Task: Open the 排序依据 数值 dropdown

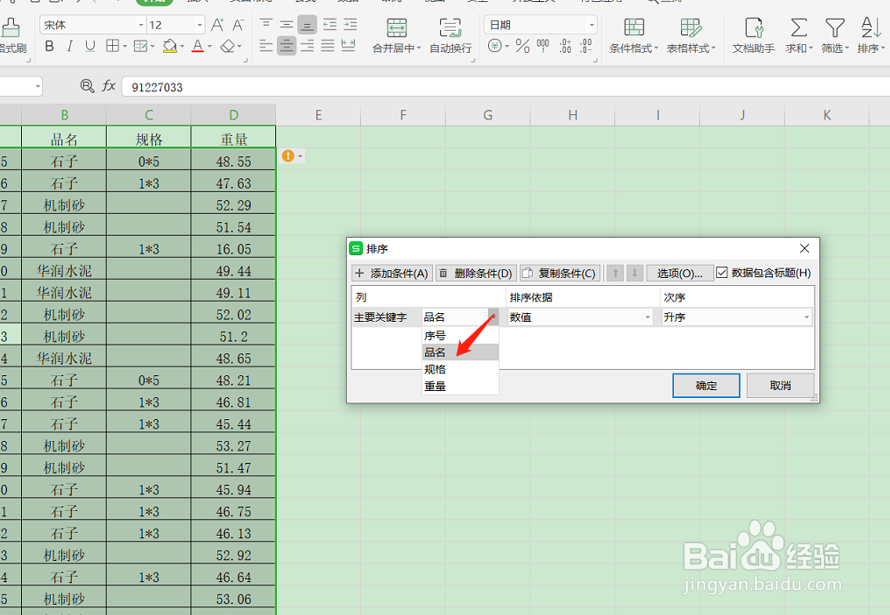Action: tap(580, 317)
